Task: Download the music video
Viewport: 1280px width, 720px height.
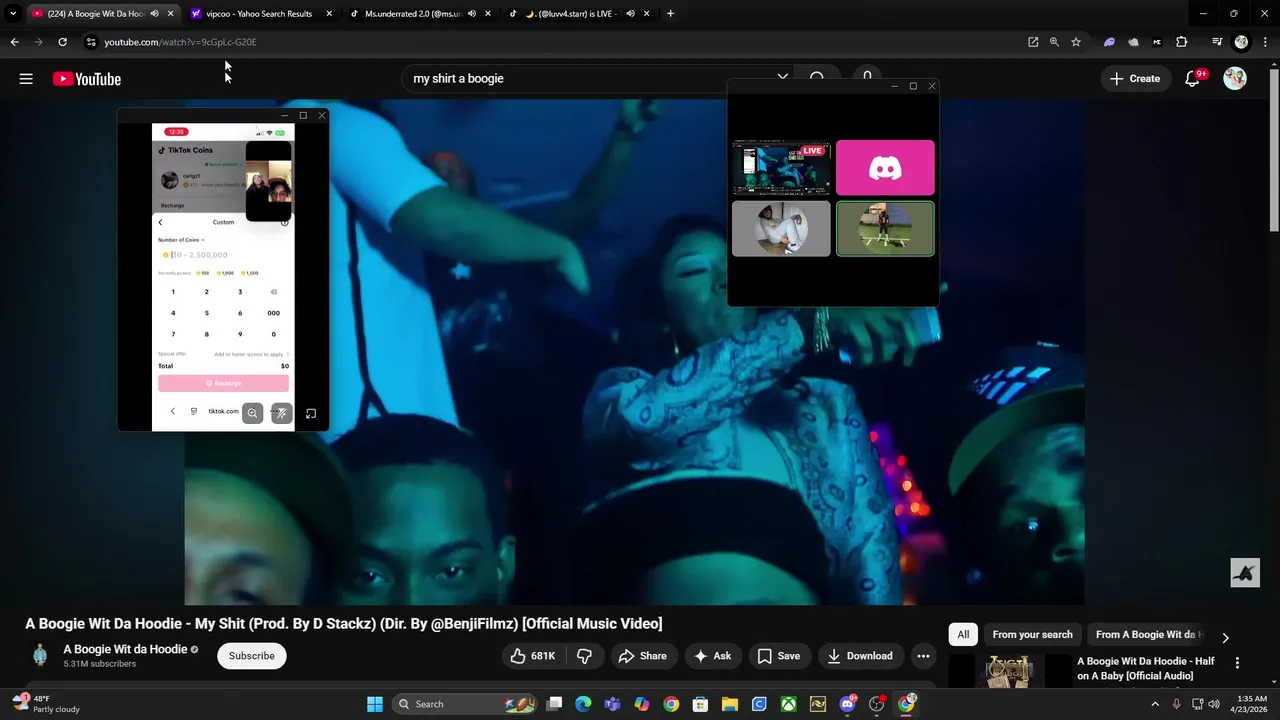Action: [860, 656]
